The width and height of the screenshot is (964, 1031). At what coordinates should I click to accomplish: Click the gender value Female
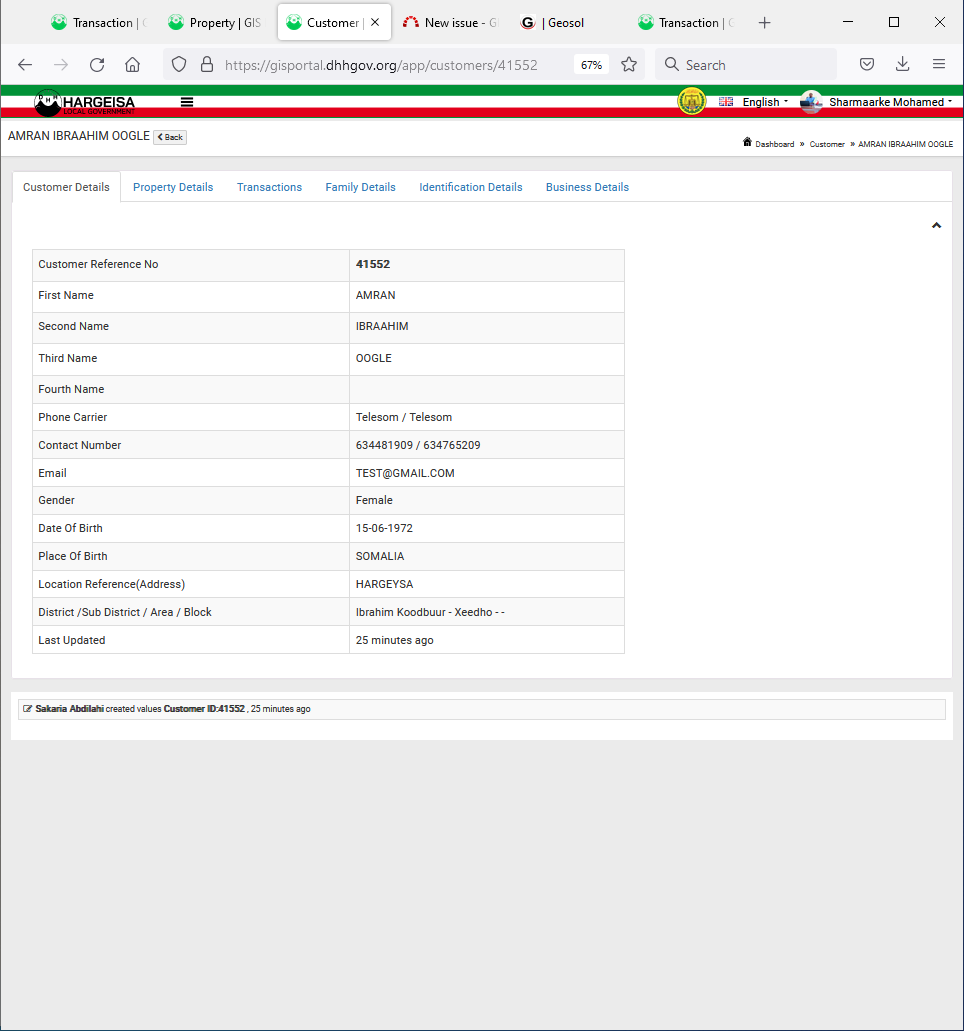tap(374, 500)
